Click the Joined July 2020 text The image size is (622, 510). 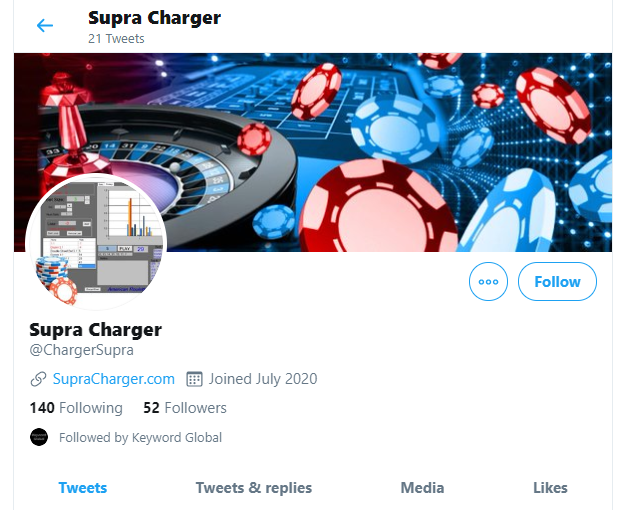click(x=263, y=379)
